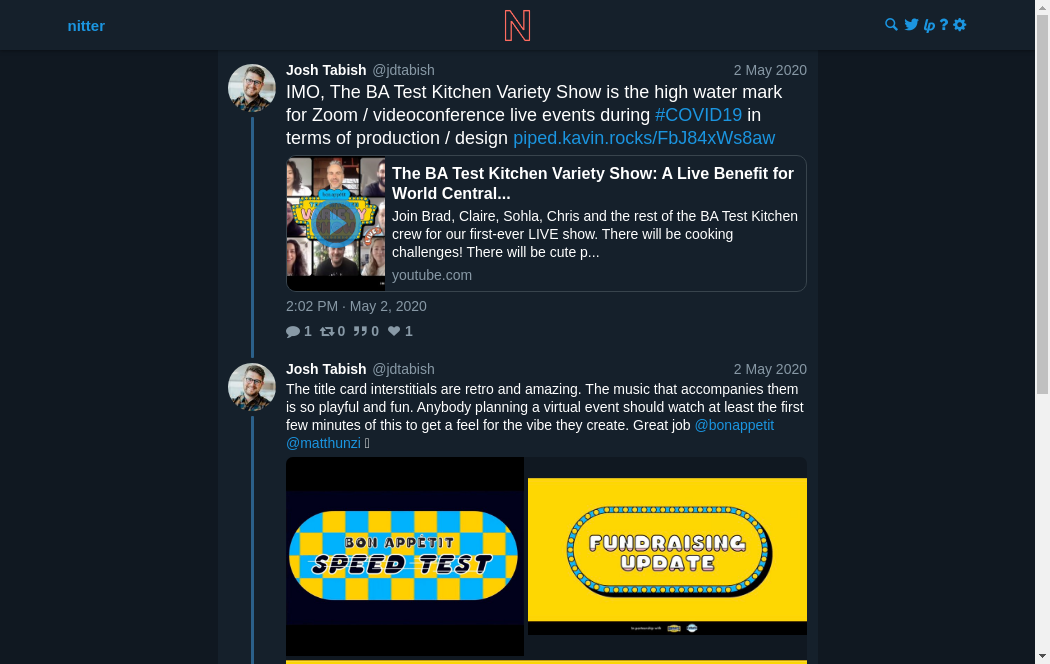This screenshot has height=664, width=1050.
Task: Click the quote icon under first tweet
Action: 360,331
